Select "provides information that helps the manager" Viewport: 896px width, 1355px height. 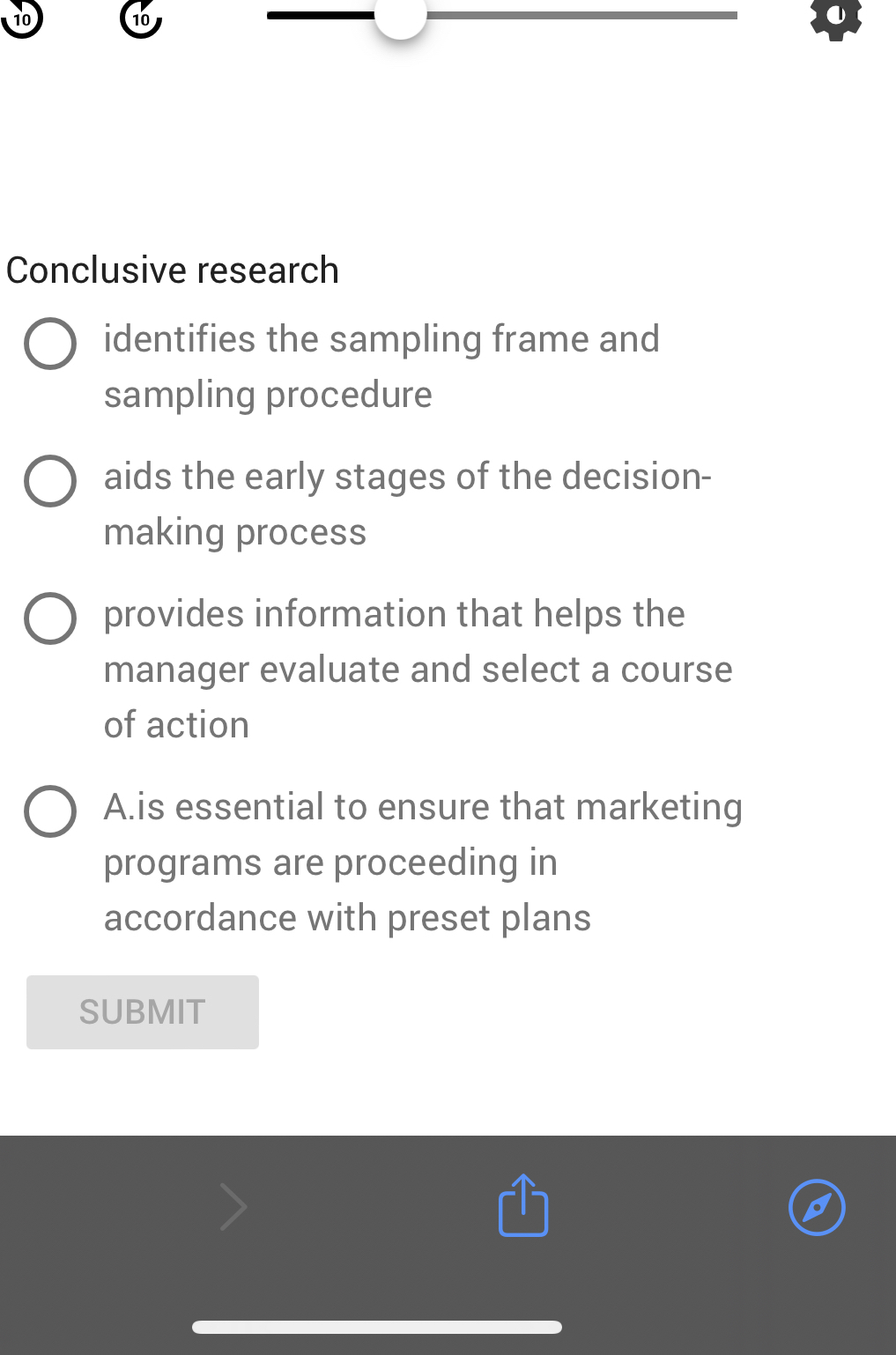(x=50, y=618)
